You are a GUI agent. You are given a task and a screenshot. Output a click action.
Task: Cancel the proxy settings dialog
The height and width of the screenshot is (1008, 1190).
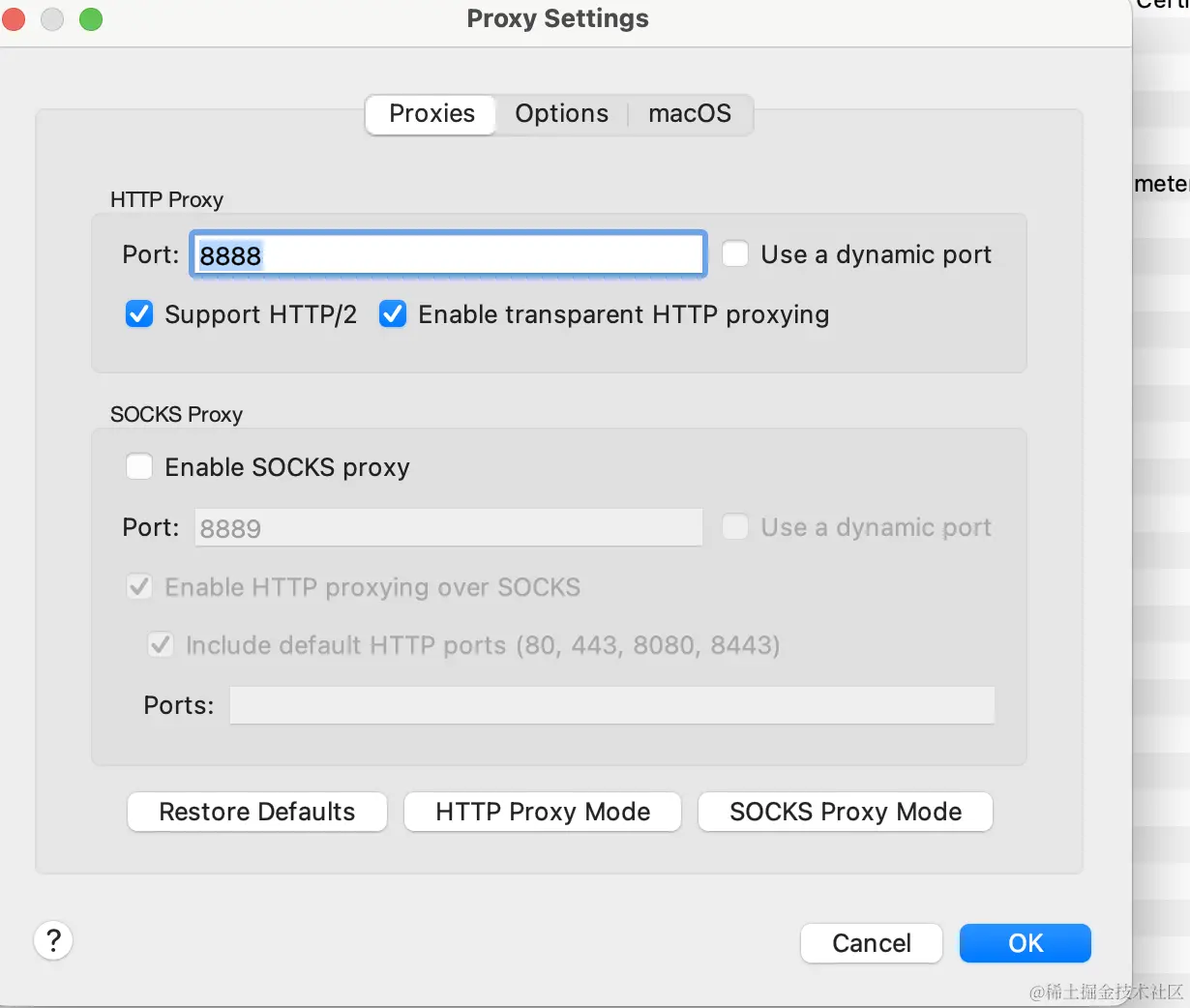[872, 943]
